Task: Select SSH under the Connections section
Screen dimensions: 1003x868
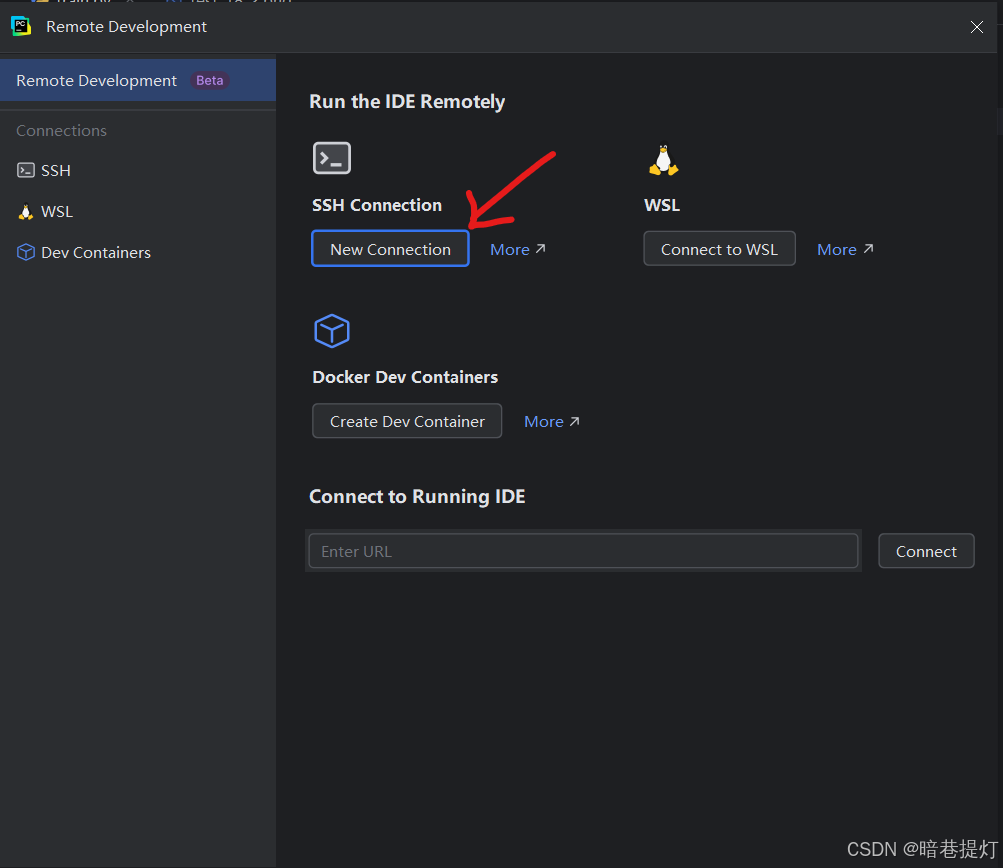Action: [55, 170]
